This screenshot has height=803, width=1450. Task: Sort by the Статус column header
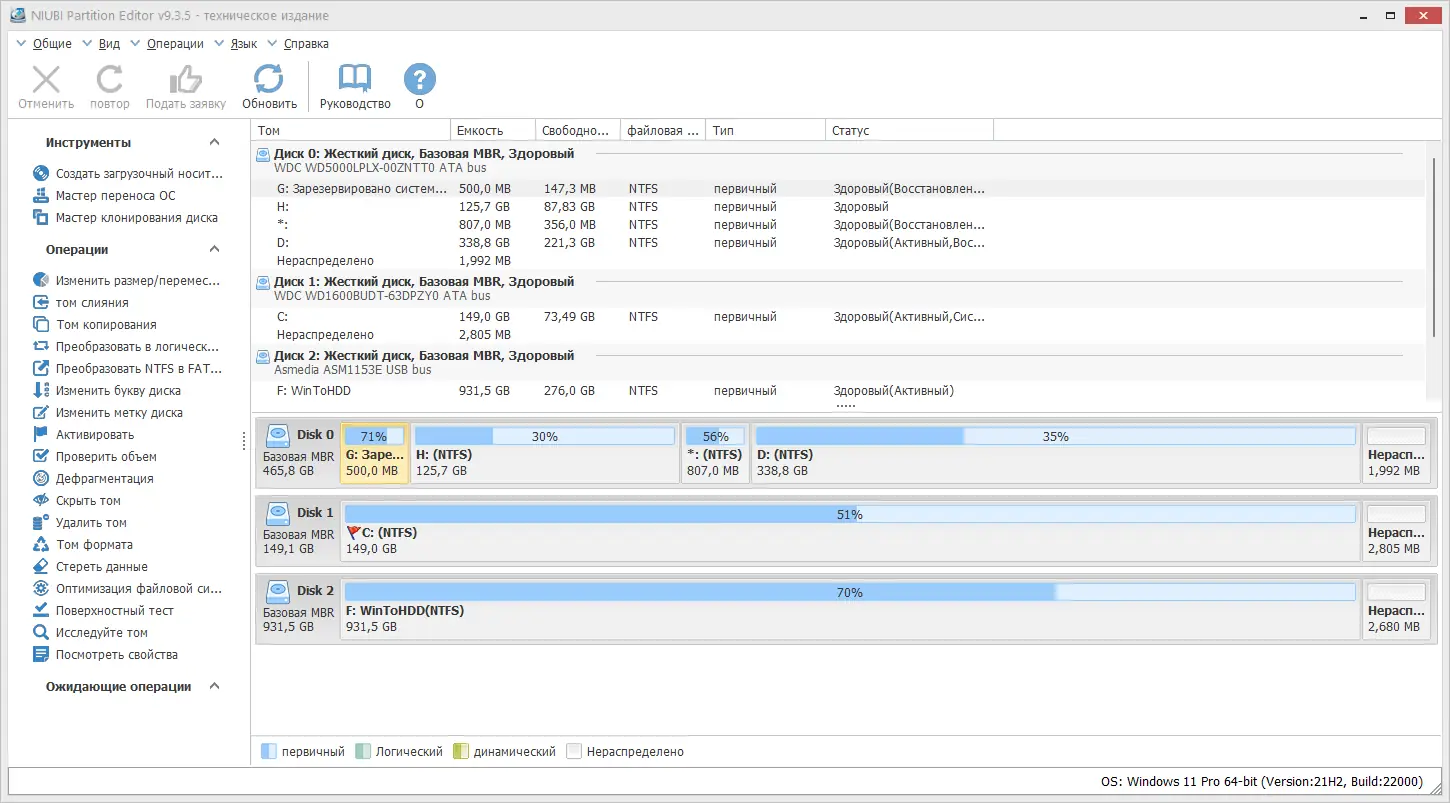coord(910,131)
